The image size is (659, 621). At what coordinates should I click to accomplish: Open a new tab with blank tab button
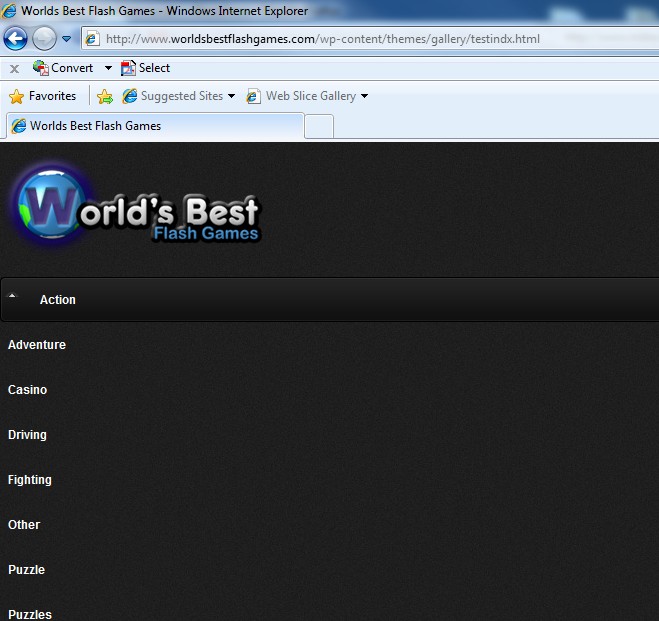coord(318,126)
